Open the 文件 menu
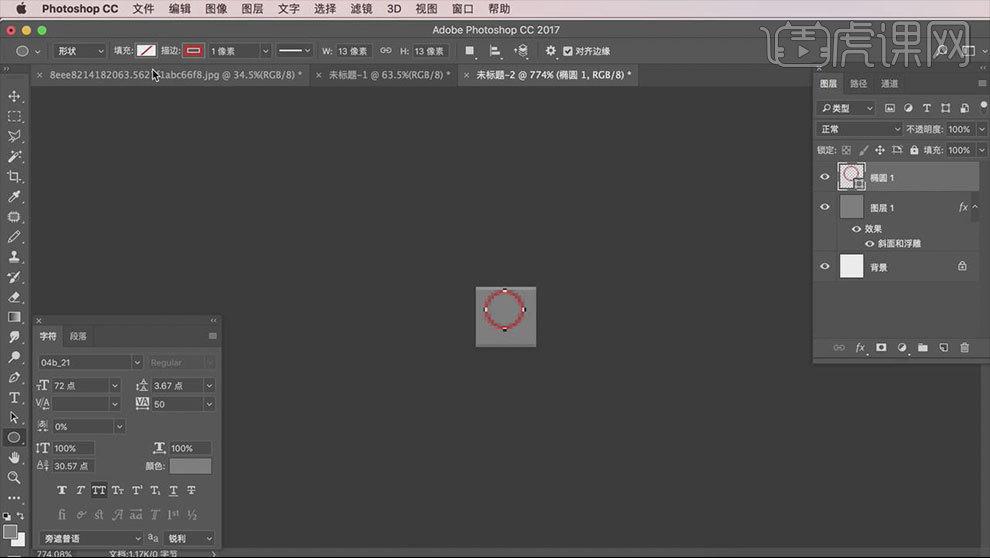The image size is (990, 558). (x=143, y=9)
